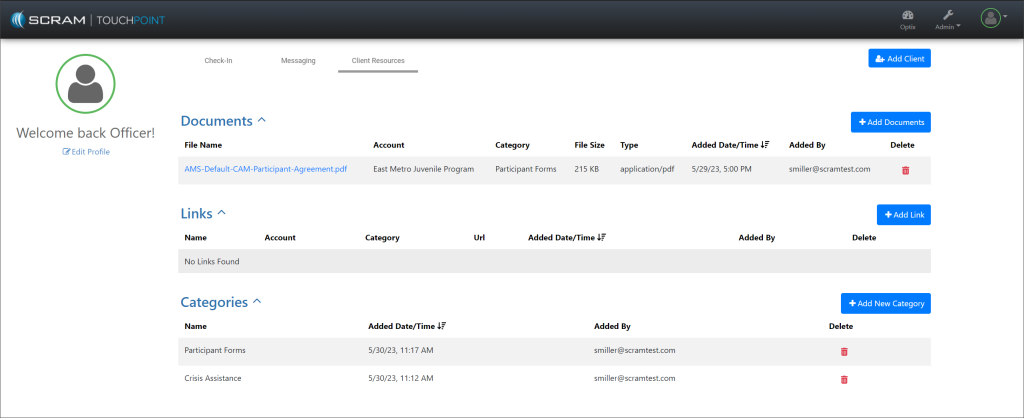1024x418 pixels.
Task: Open the Optix dashboard icon
Action: [x=907, y=17]
